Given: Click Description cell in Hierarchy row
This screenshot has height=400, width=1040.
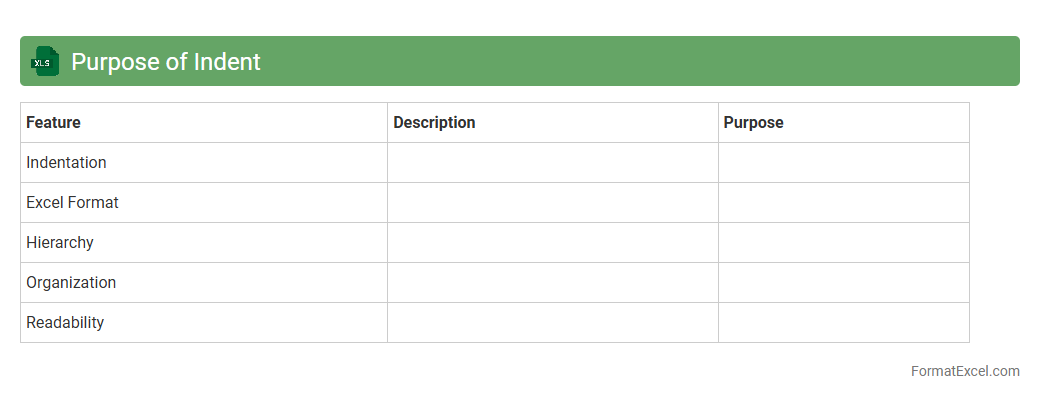Looking at the screenshot, I should pyautogui.click(x=552, y=242).
